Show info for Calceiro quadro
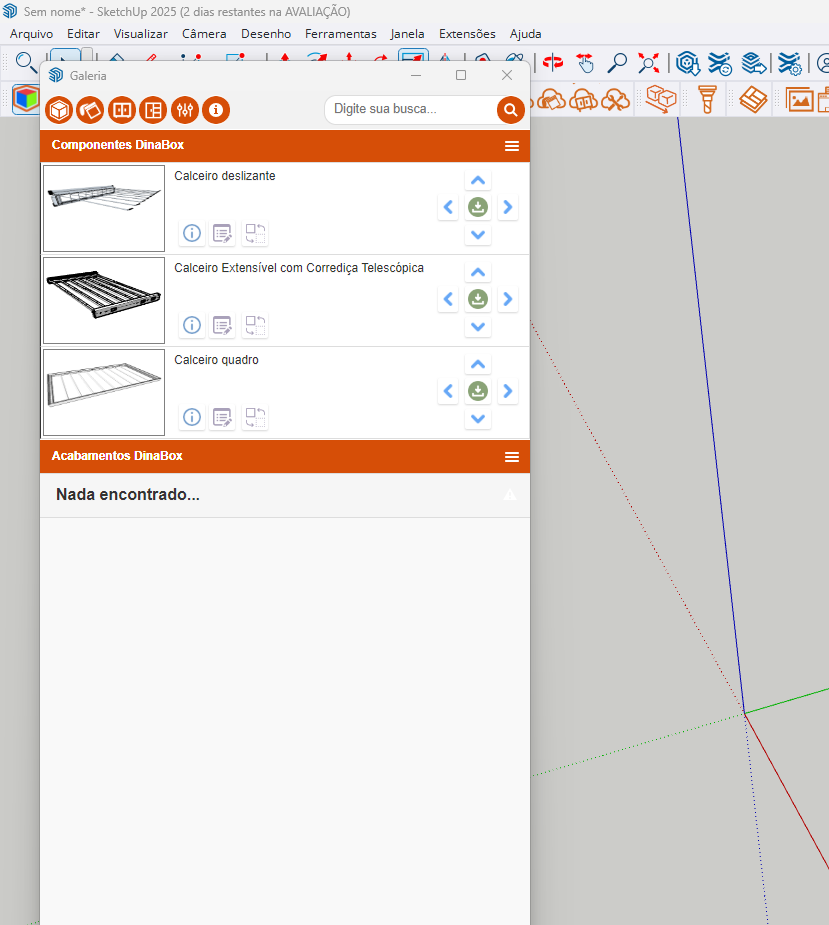This screenshot has height=925, width=829. [192, 417]
